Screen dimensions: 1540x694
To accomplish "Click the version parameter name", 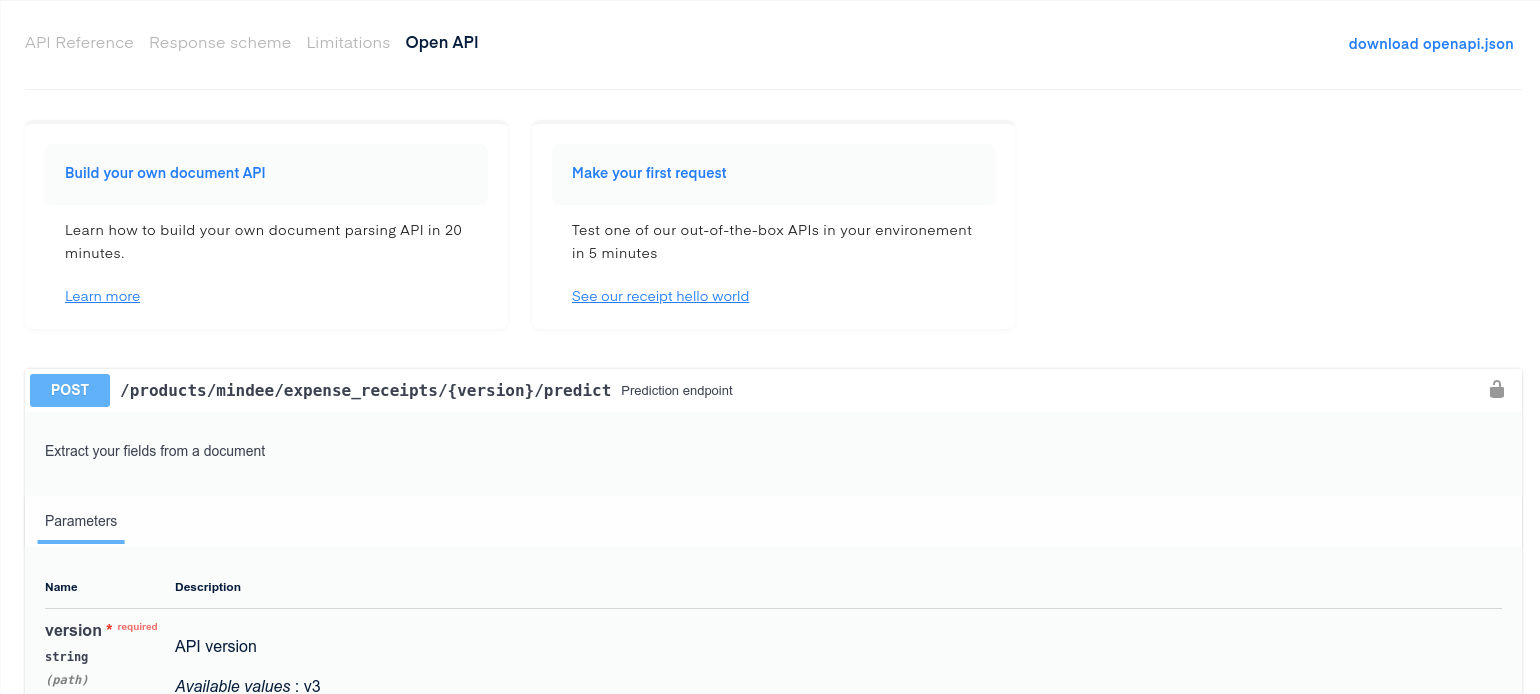I will 73,630.
